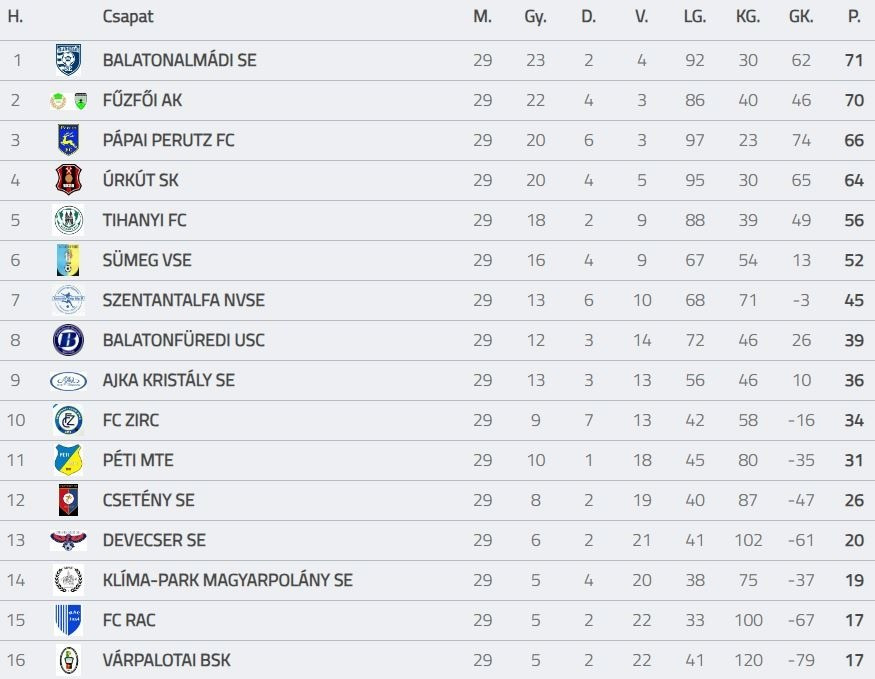Click the Pápai Perutz FC club logo

pos(68,140)
